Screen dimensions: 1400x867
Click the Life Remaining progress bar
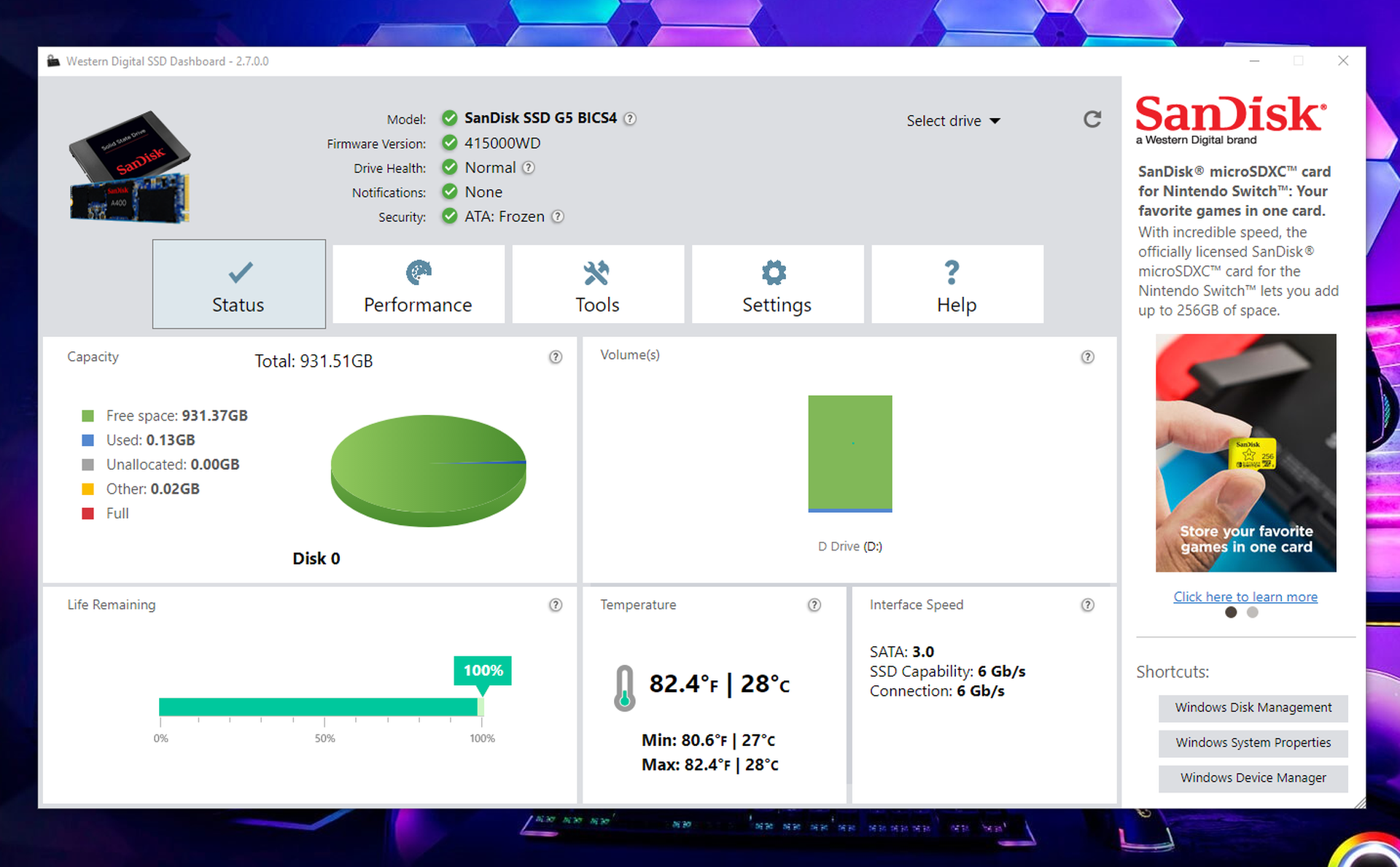point(322,707)
